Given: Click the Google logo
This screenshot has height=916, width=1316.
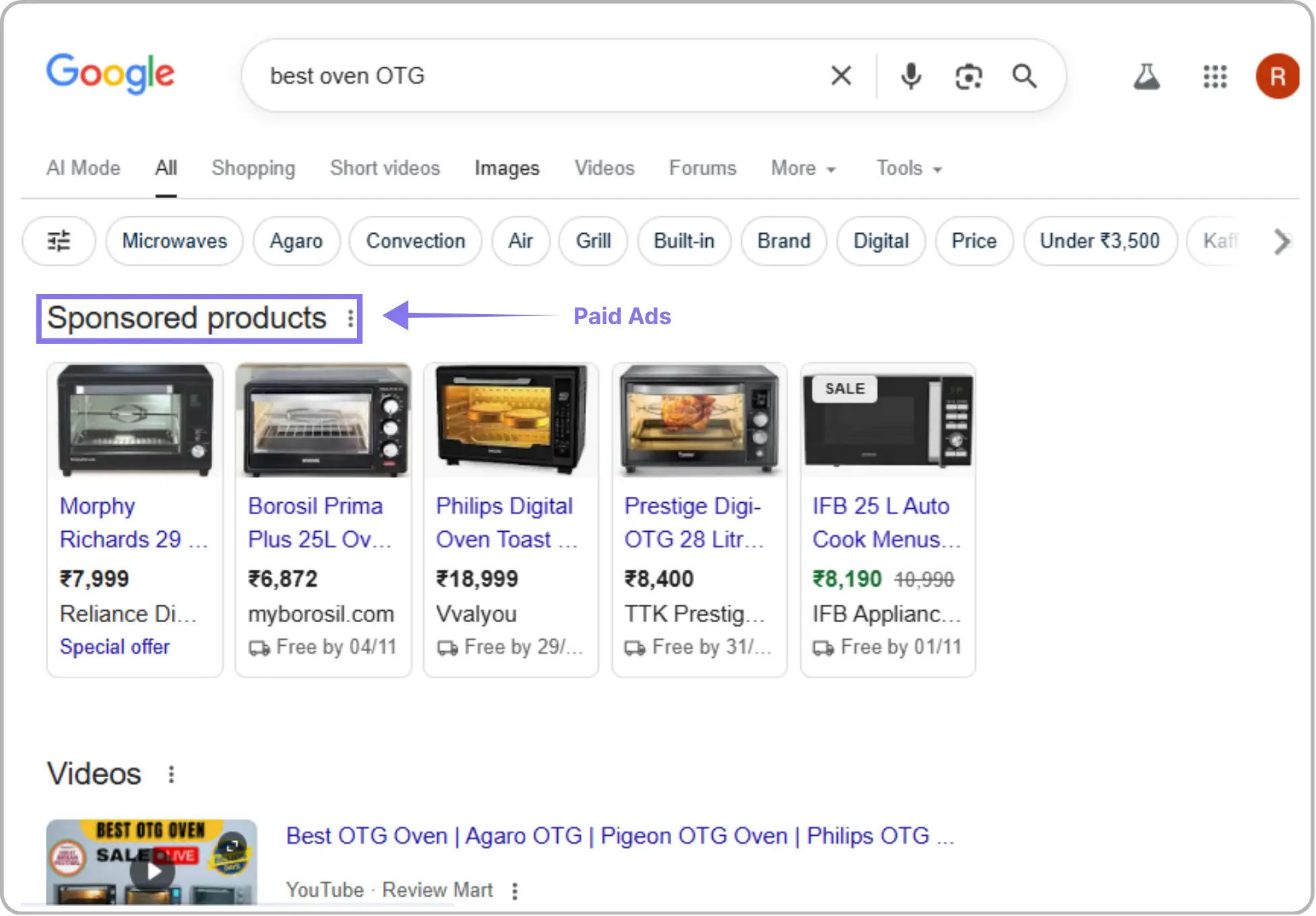Looking at the screenshot, I should [111, 73].
